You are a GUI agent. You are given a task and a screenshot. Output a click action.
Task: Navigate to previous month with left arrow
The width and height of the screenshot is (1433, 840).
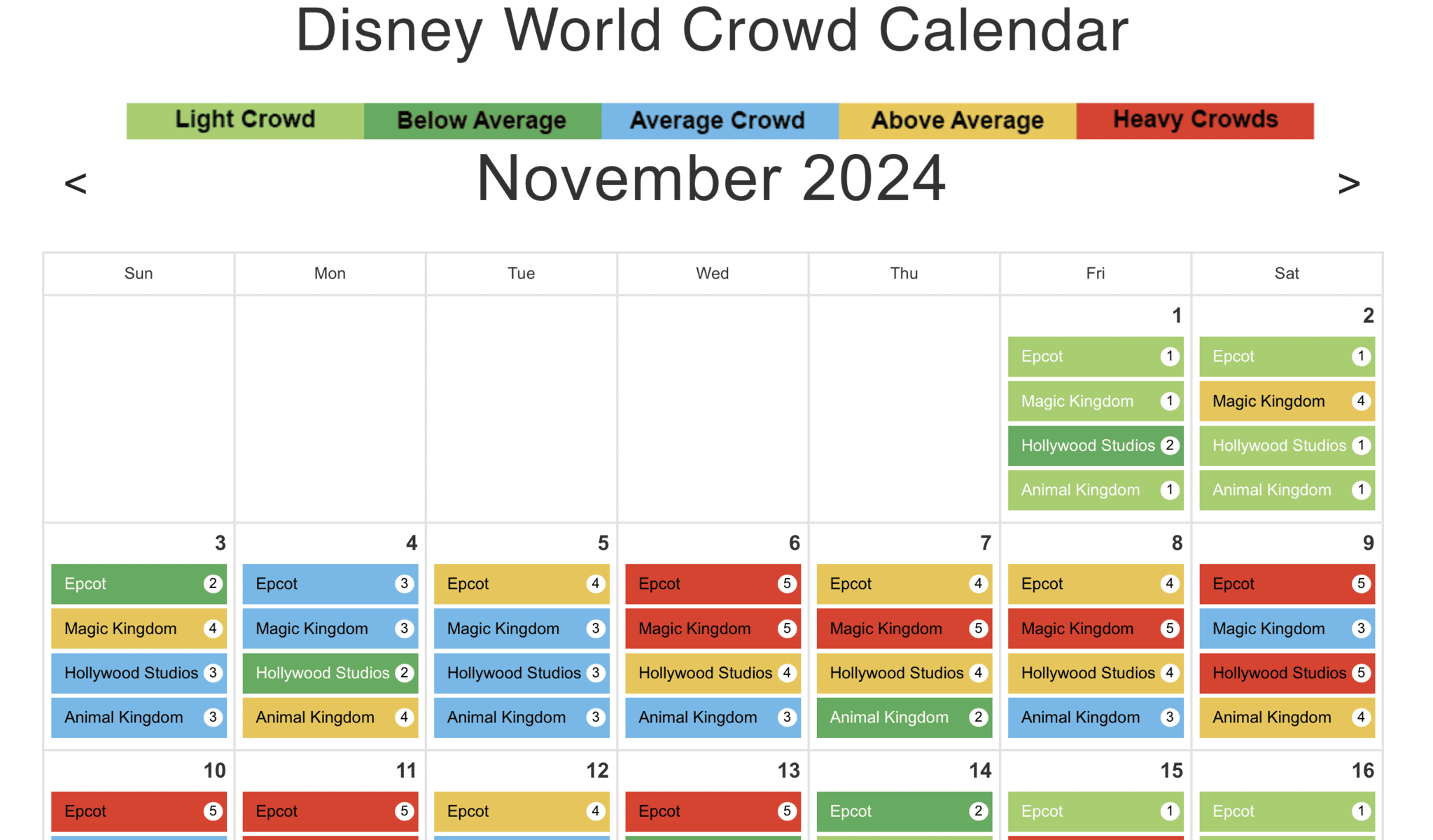(x=76, y=188)
